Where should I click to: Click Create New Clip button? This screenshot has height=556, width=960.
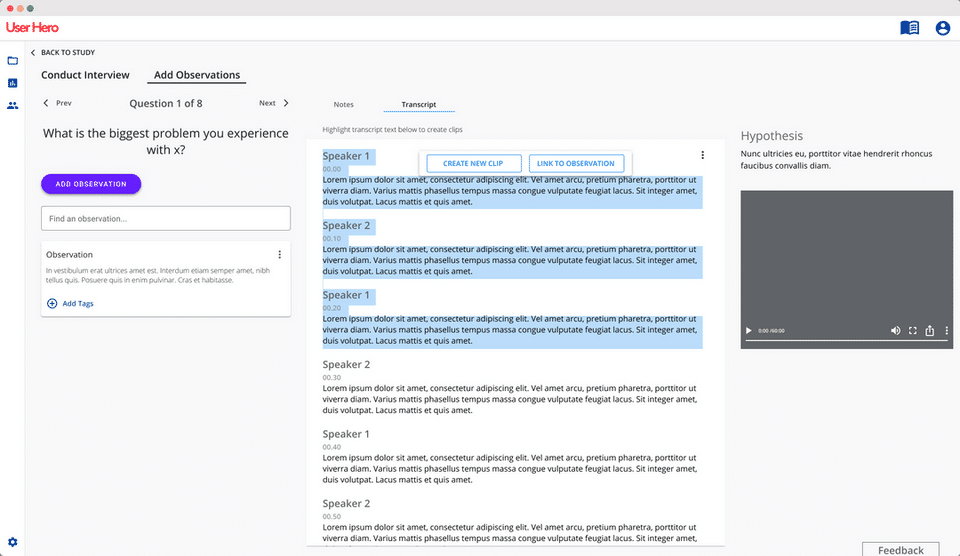pos(473,163)
